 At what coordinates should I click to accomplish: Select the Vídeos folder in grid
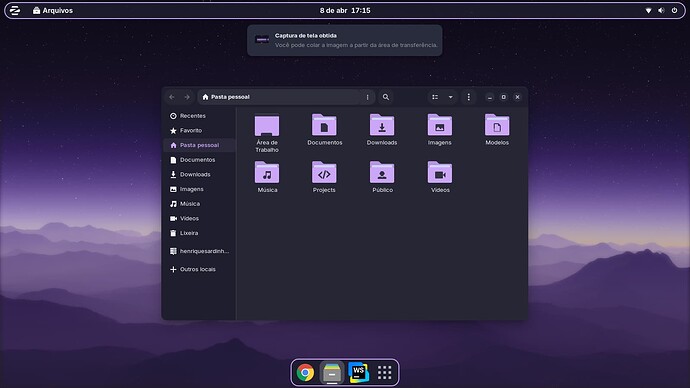coord(440,173)
